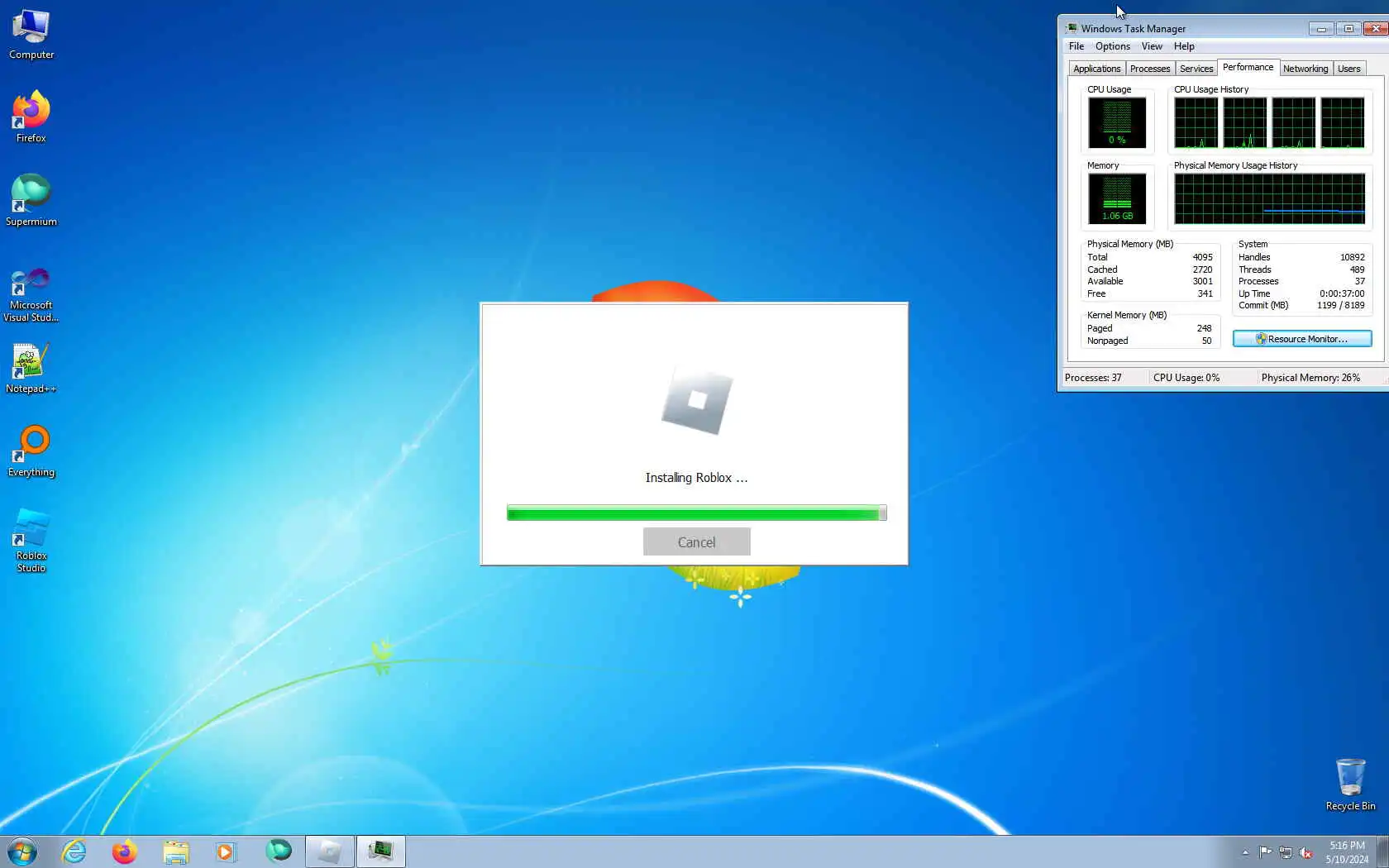
Task: Select the Firefox desktop shortcut
Action: pos(31,117)
